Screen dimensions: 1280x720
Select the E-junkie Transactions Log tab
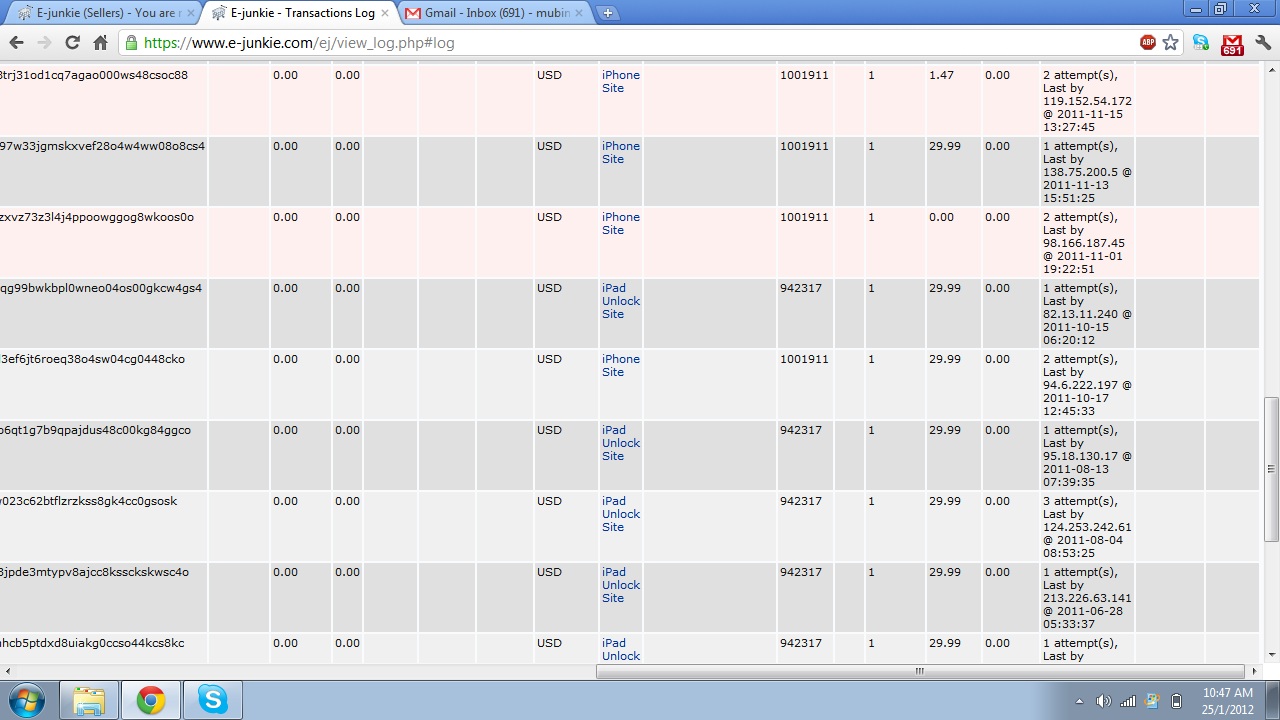tap(298, 13)
